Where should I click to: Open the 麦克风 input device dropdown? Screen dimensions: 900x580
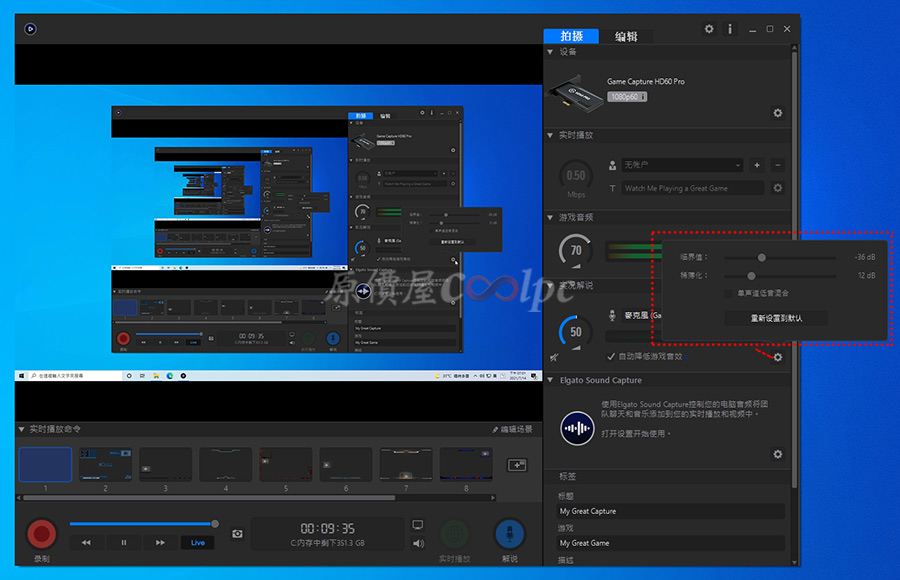[x=641, y=315]
